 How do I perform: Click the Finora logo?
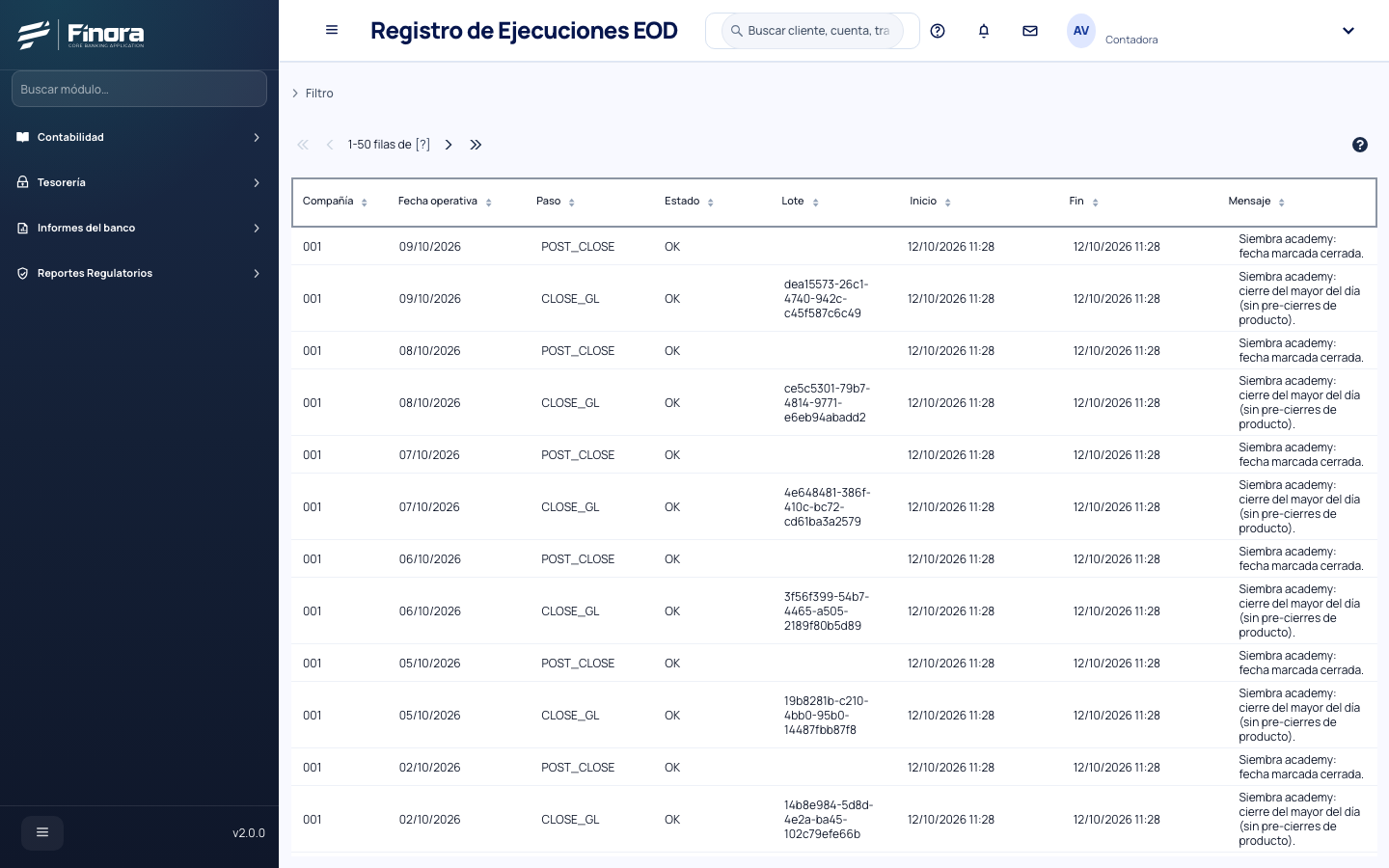click(x=81, y=35)
